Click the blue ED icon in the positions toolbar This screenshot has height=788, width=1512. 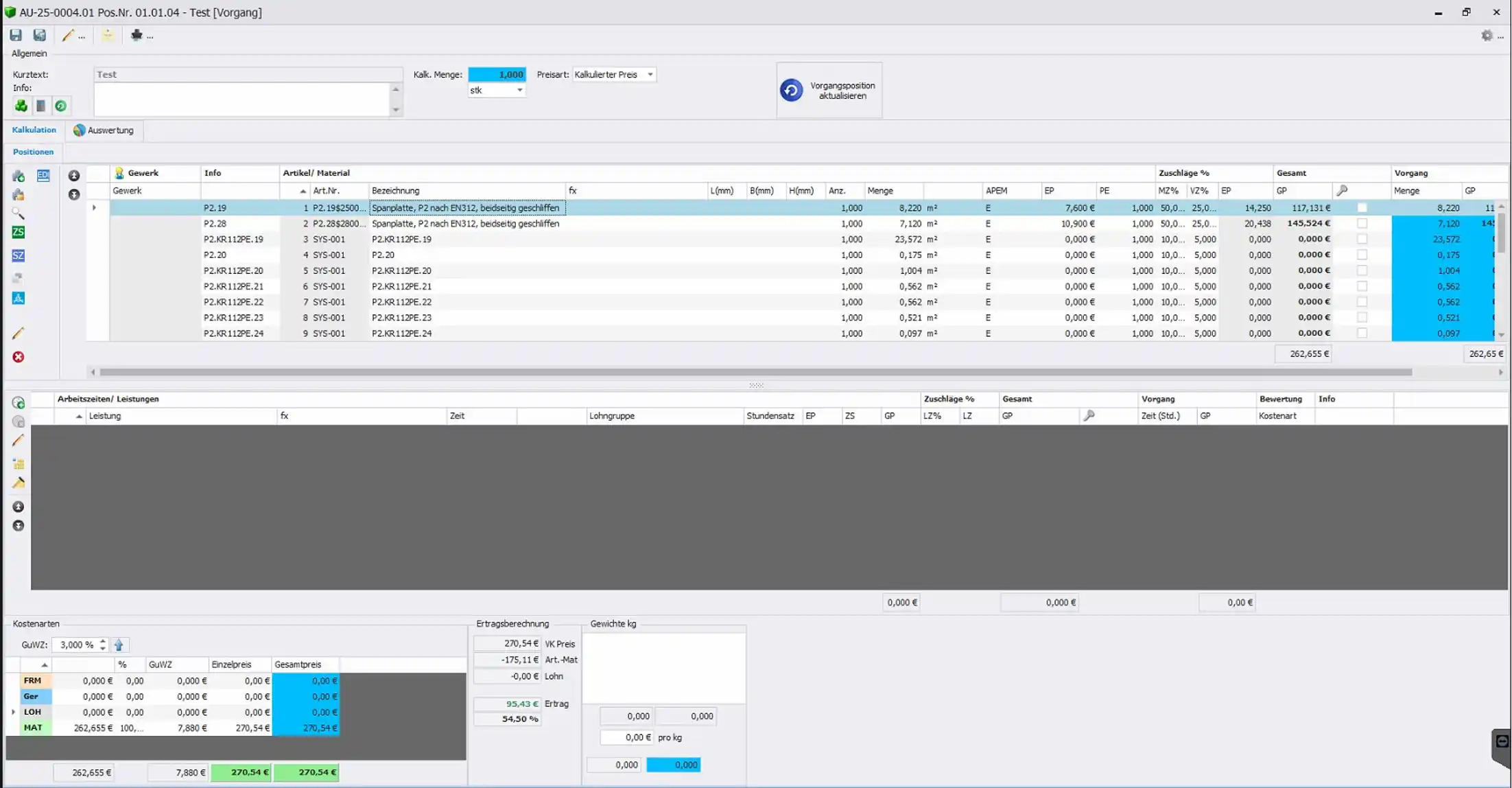click(43, 176)
